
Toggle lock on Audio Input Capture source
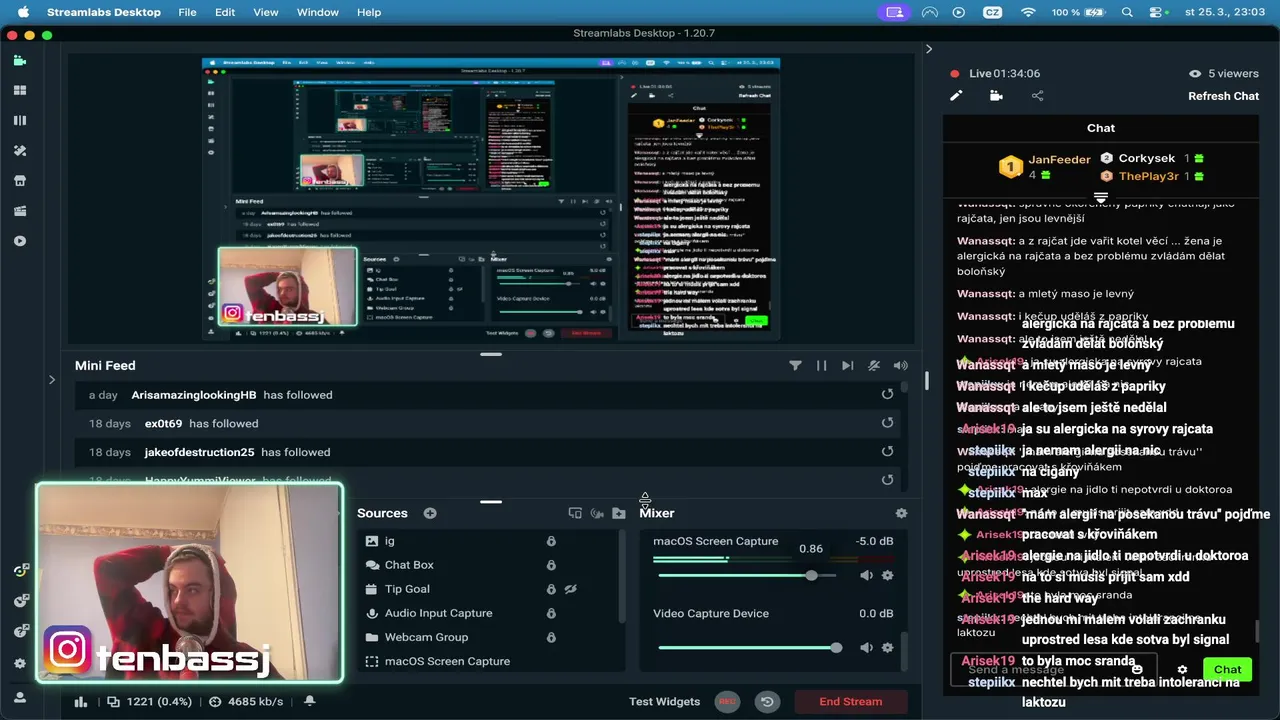coord(551,613)
